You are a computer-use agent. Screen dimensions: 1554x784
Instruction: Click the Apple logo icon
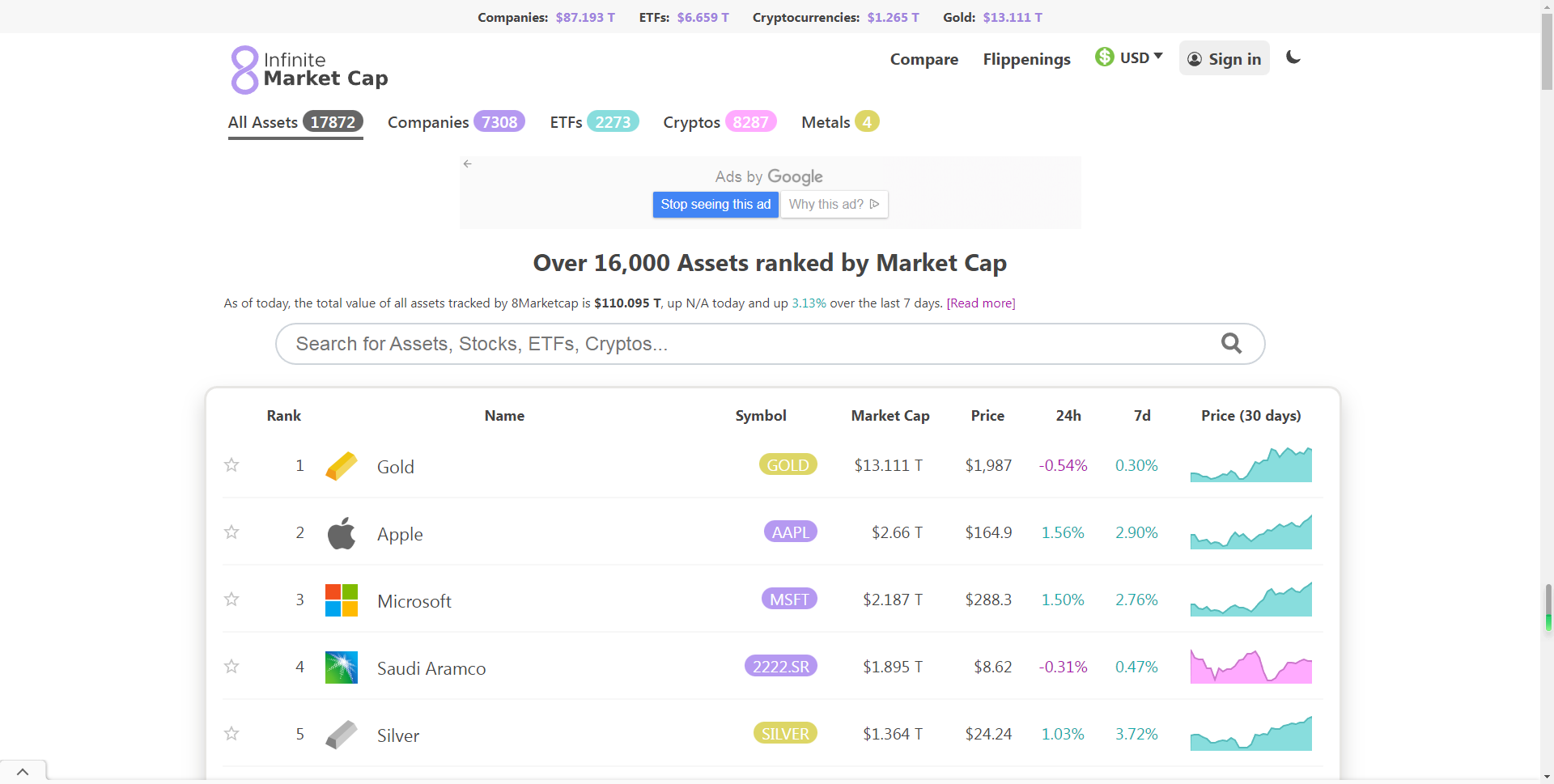[x=341, y=533]
